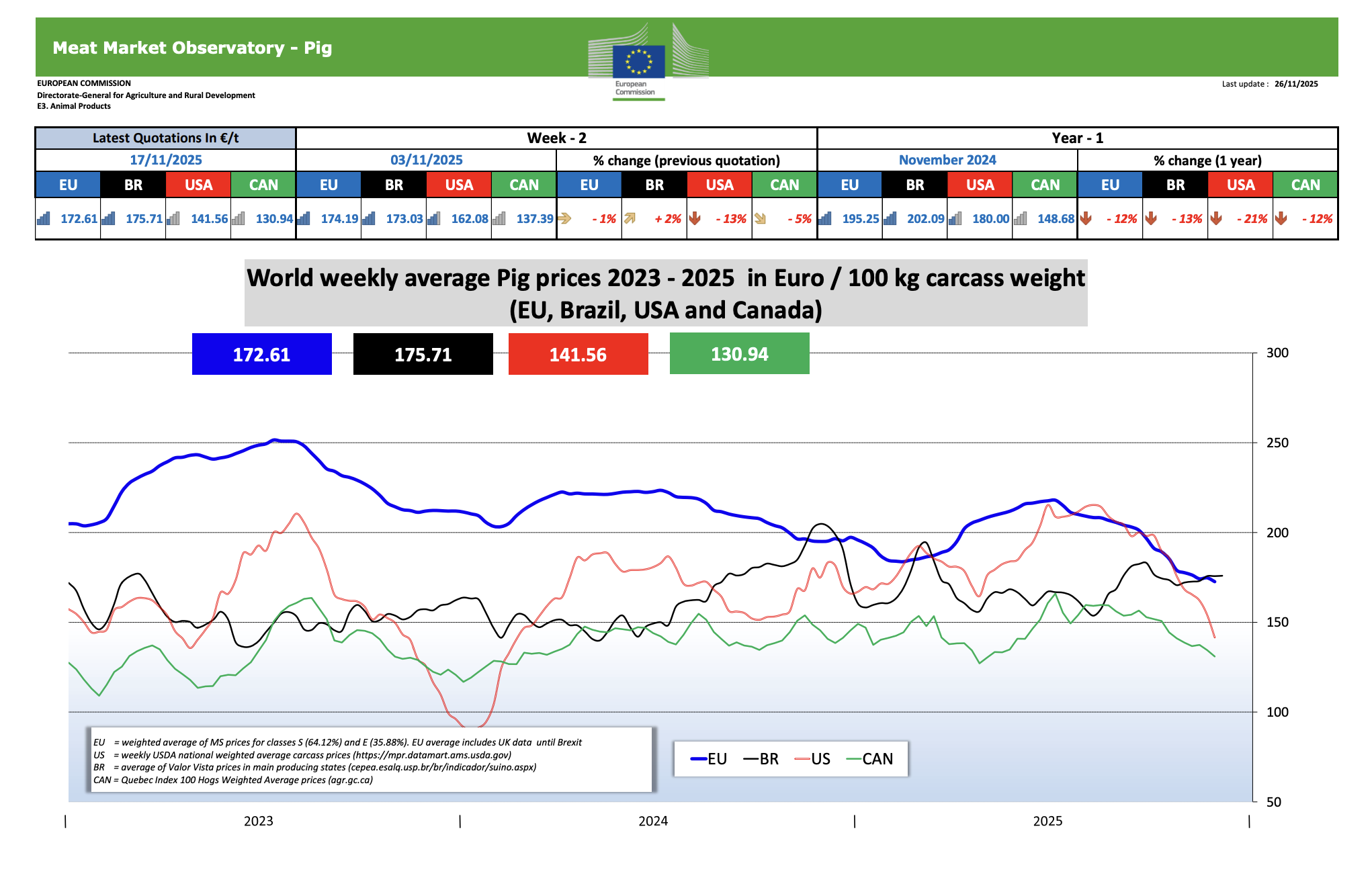Click the bar icon next to 130.94 in the table

(239, 218)
